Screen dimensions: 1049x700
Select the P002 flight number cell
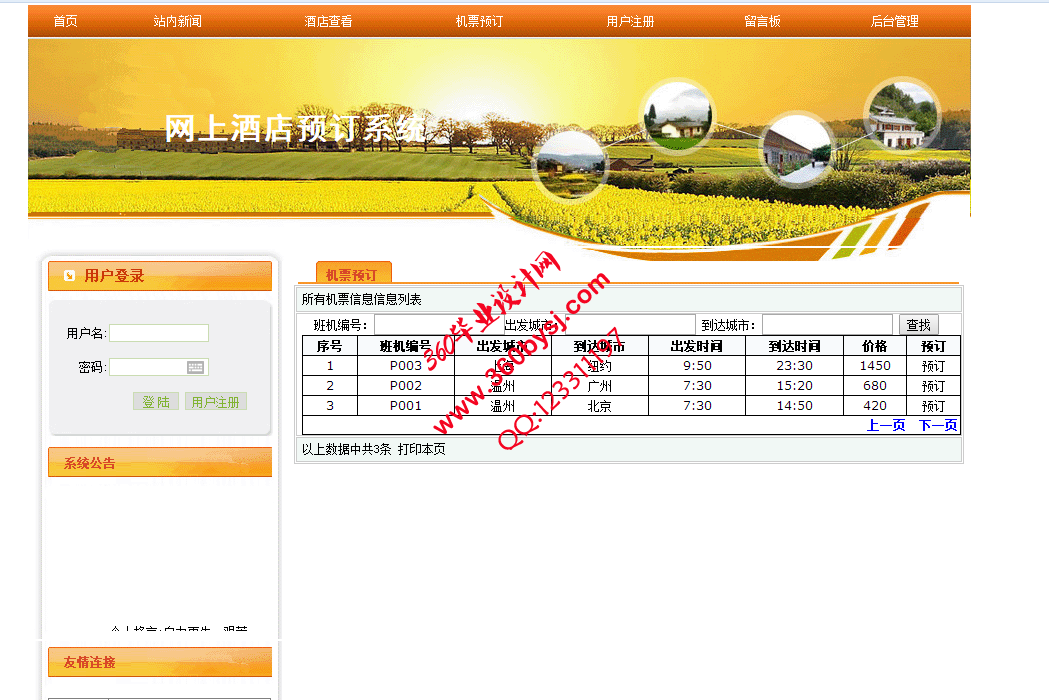coord(405,386)
